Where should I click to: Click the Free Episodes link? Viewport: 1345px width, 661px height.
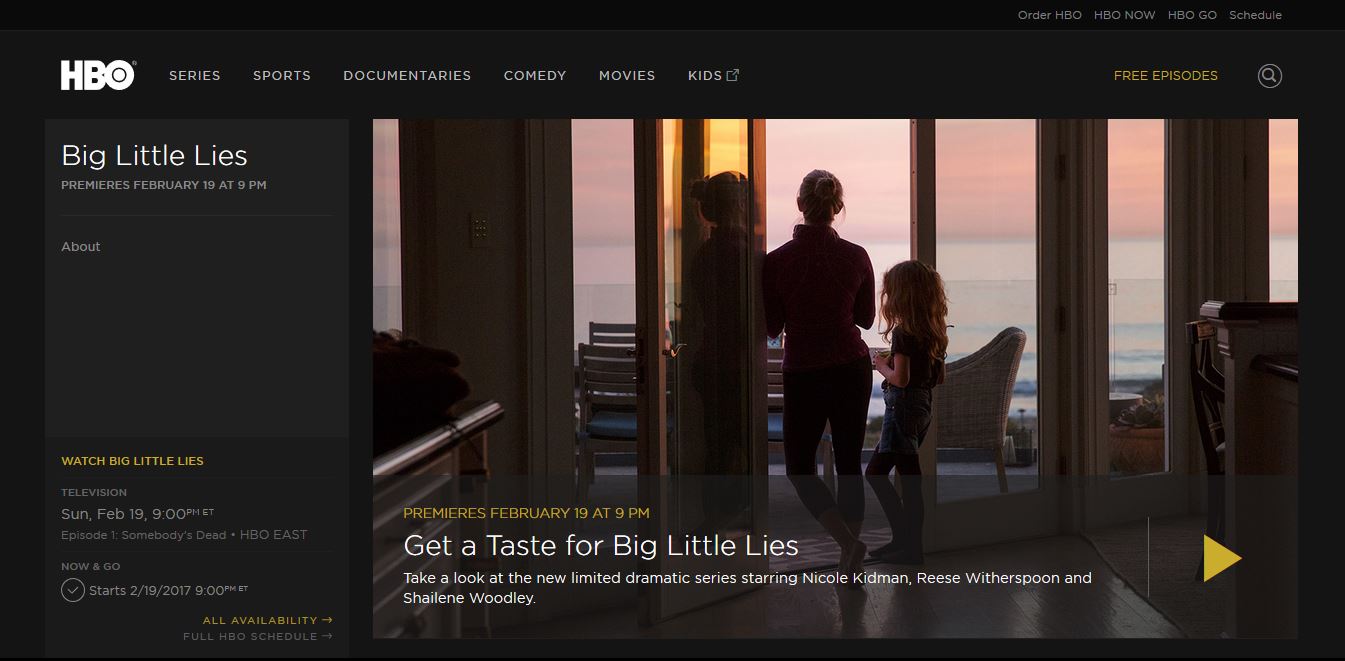[1166, 75]
